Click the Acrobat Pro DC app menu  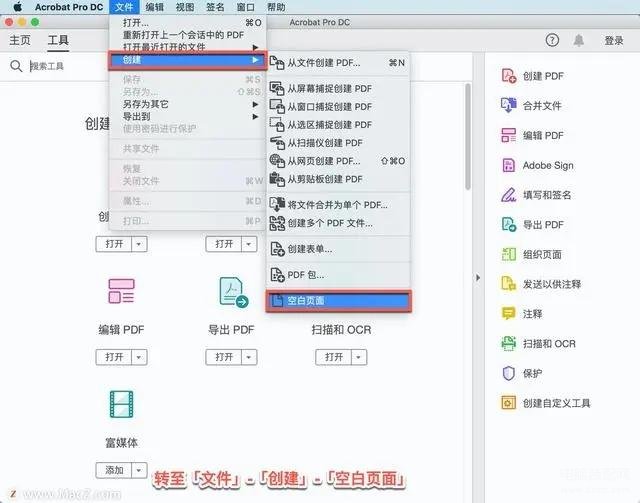point(69,7)
